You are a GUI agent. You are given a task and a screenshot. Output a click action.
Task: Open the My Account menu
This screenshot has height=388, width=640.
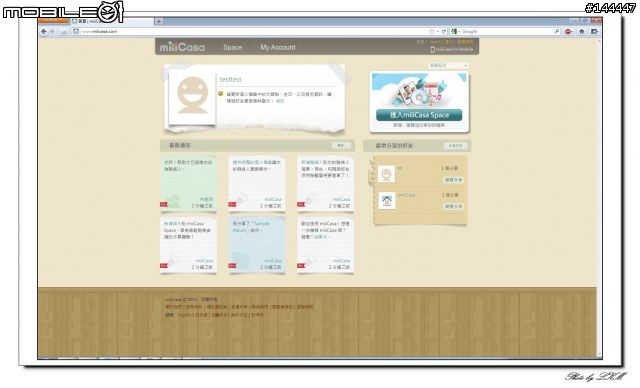(278, 47)
